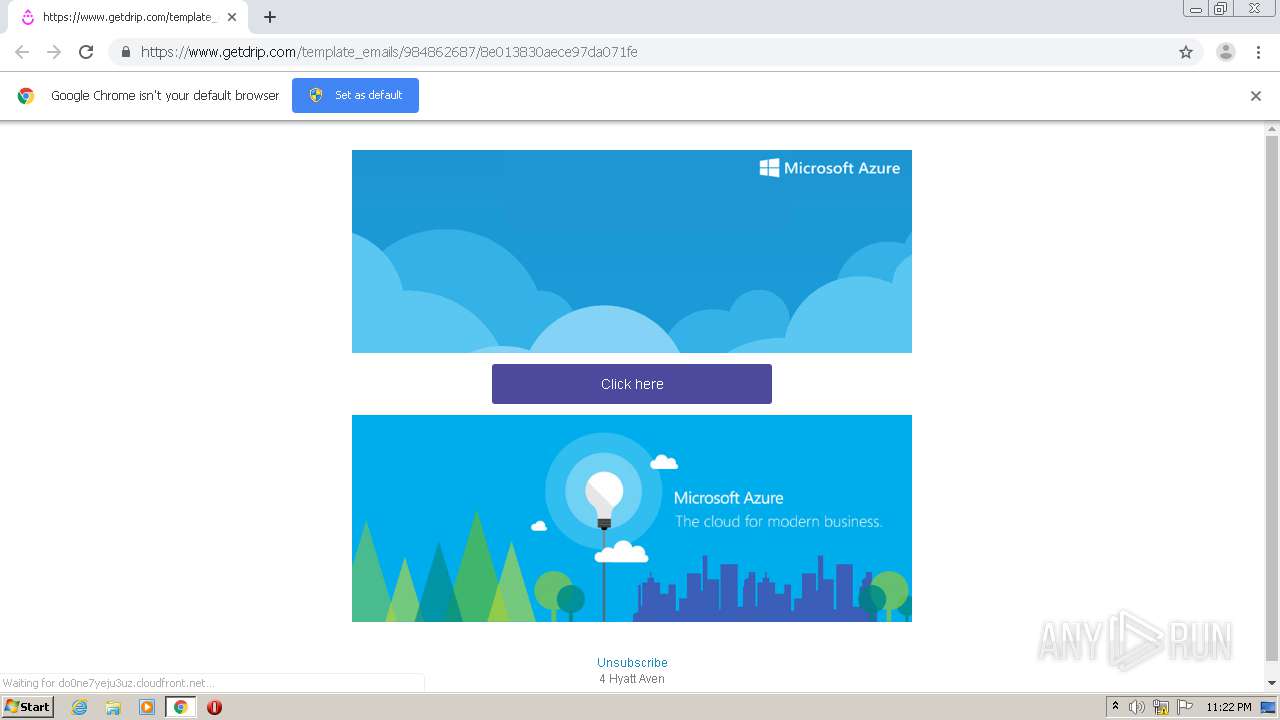Select the getdrip.com template tab

tap(127, 17)
